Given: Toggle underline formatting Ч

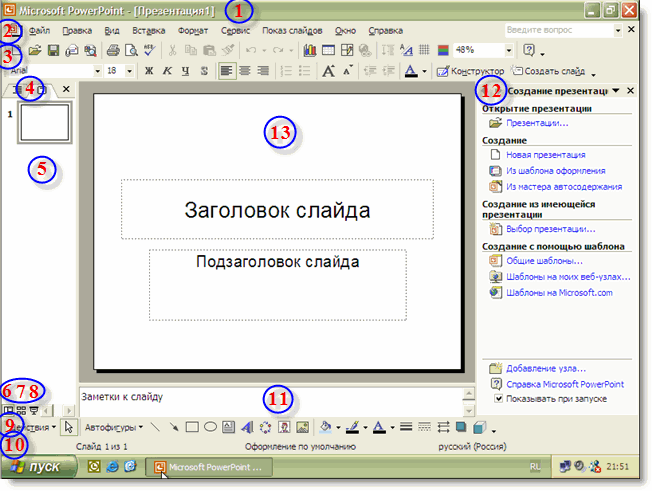Looking at the screenshot, I should pos(185,71).
